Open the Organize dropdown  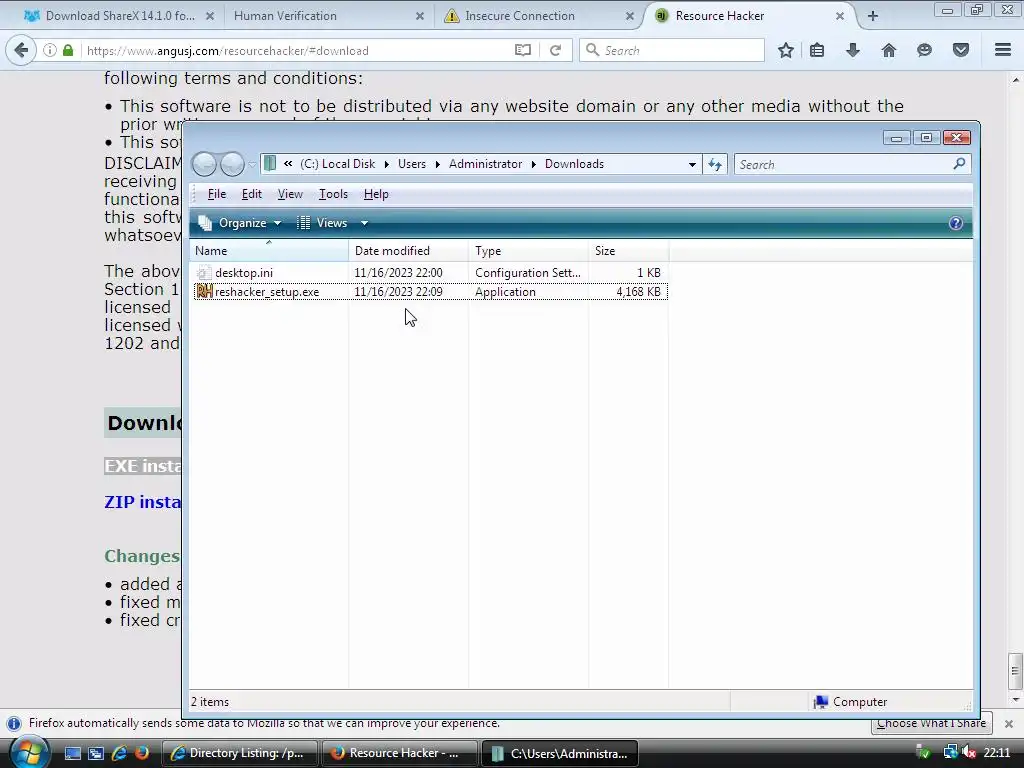click(240, 223)
